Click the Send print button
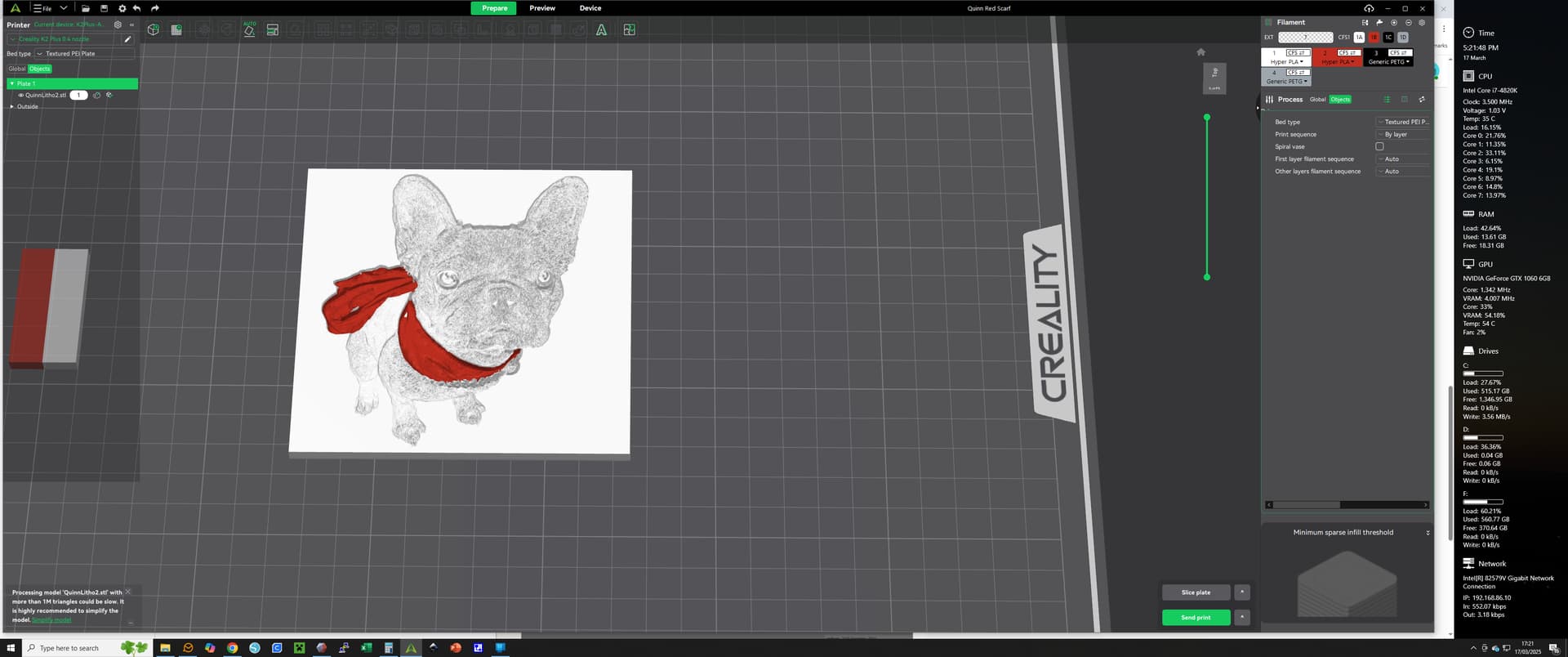1568x657 pixels. tap(1196, 618)
